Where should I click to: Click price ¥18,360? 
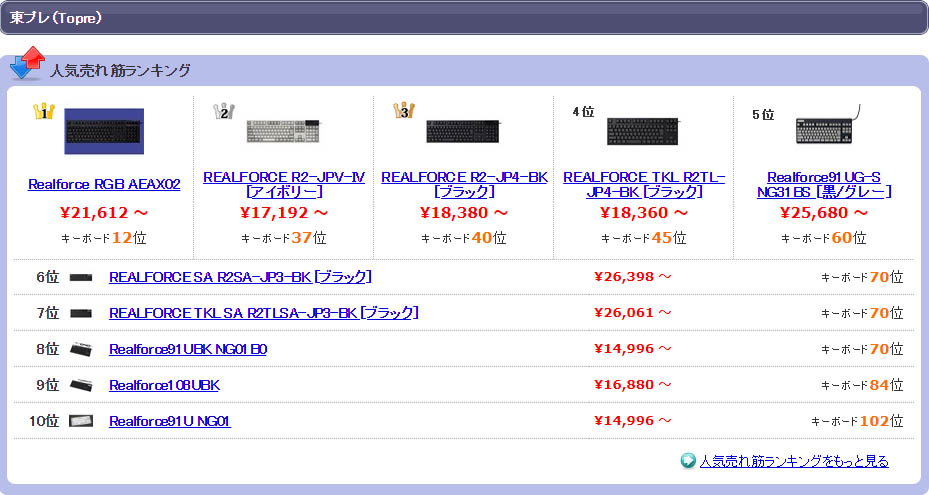click(644, 213)
